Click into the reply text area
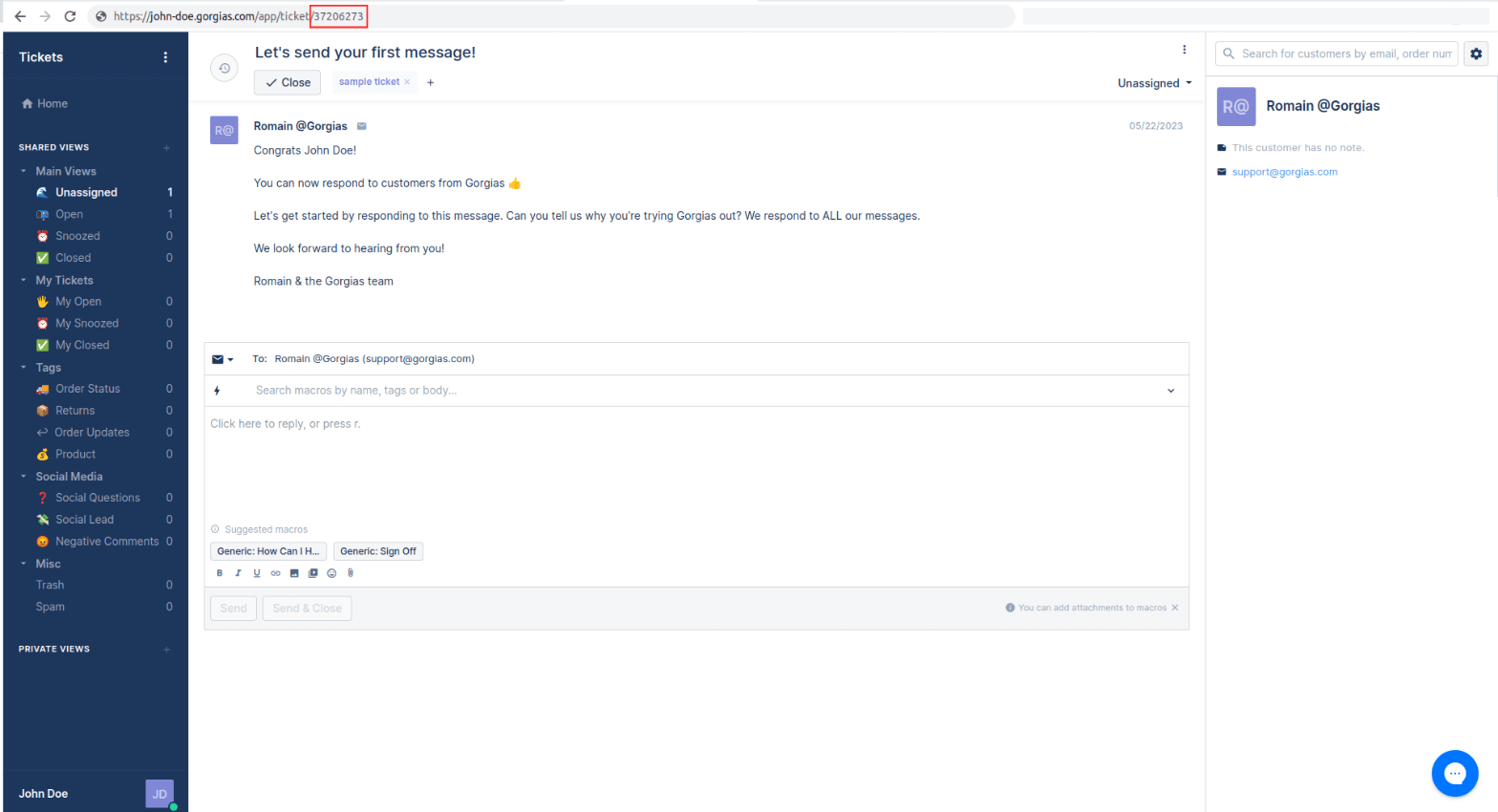This screenshot has width=1498, height=812. [696, 463]
